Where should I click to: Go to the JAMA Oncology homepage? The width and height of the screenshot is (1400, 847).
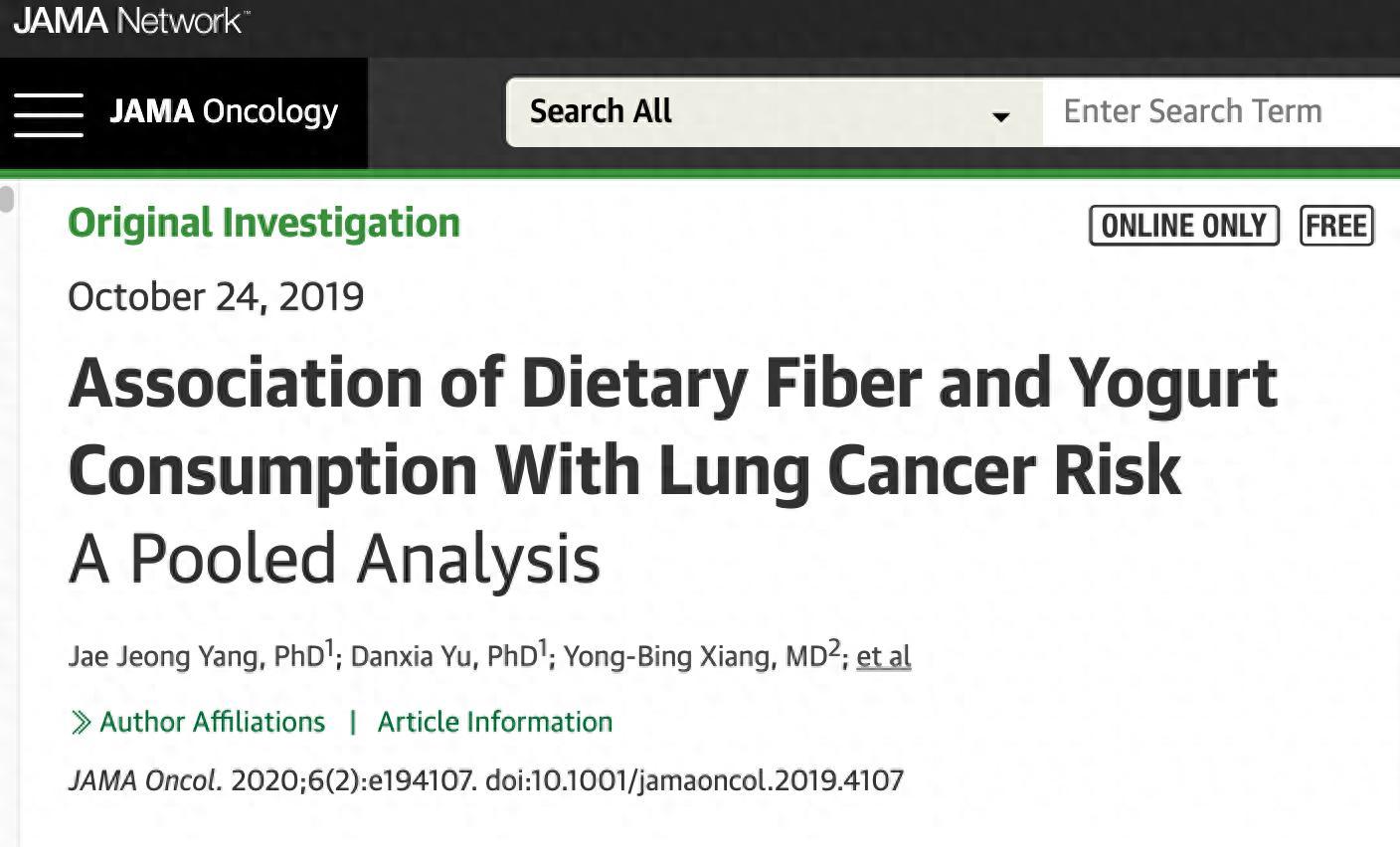pos(224,111)
